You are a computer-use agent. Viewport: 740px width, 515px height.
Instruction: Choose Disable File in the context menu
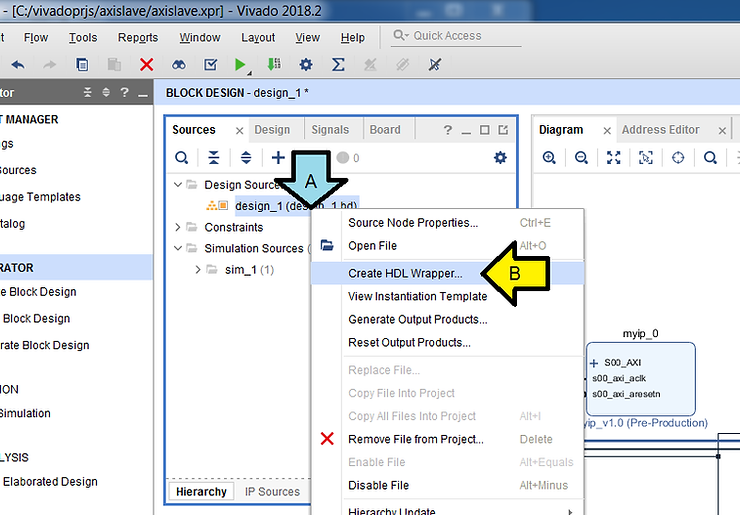tap(447, 486)
